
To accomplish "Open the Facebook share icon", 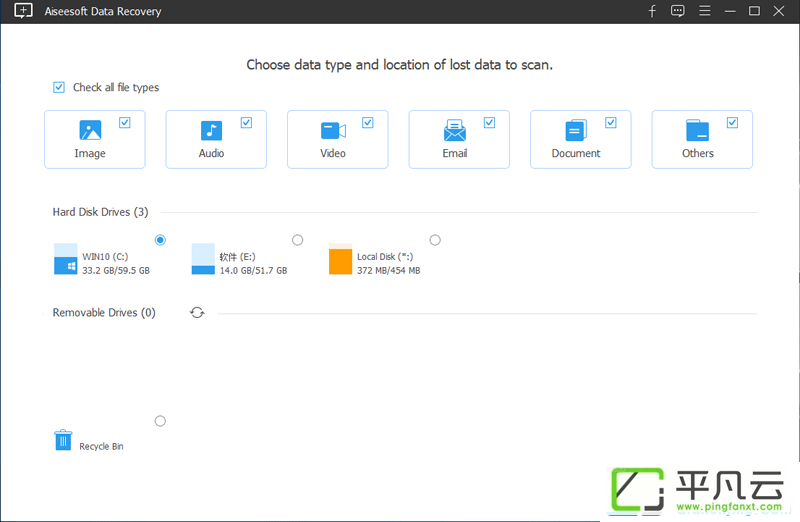I will 652,11.
